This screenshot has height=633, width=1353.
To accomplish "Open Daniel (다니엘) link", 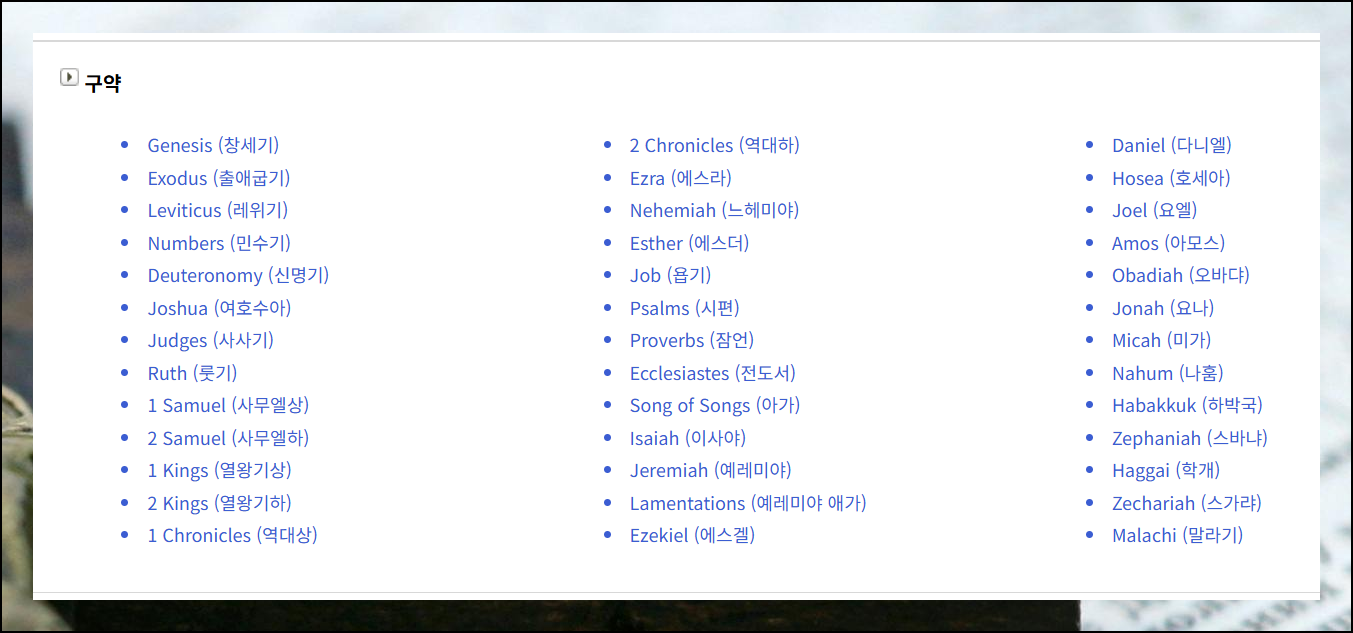I will tap(1172, 145).
